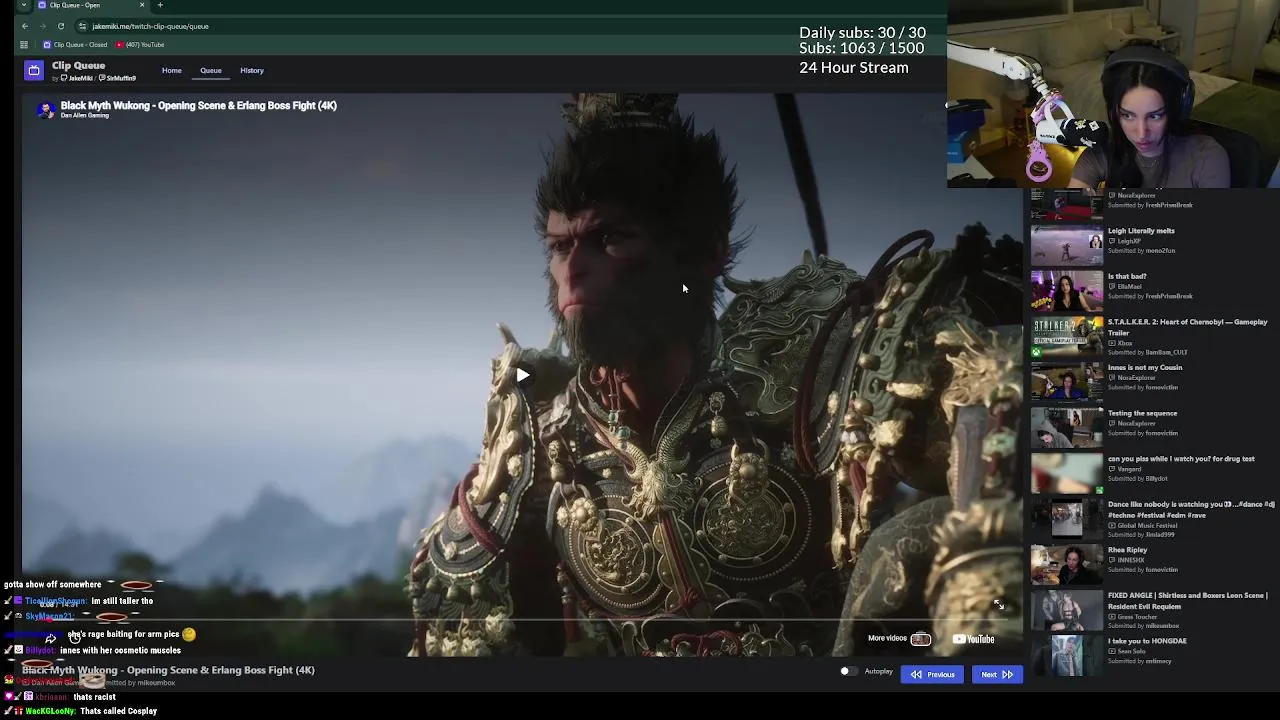Select the 'Is that bad?' clip thumbnail
1280x720 pixels.
coord(1067,291)
